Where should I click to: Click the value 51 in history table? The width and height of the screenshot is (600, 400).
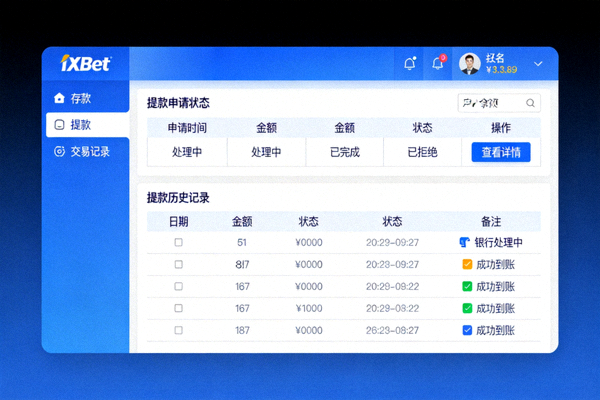point(242,242)
